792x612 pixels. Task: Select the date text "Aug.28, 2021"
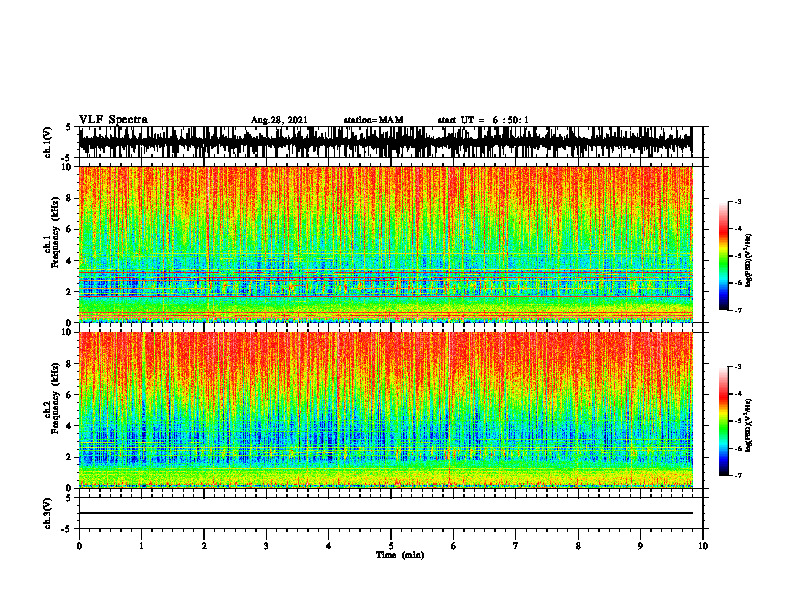(x=279, y=120)
